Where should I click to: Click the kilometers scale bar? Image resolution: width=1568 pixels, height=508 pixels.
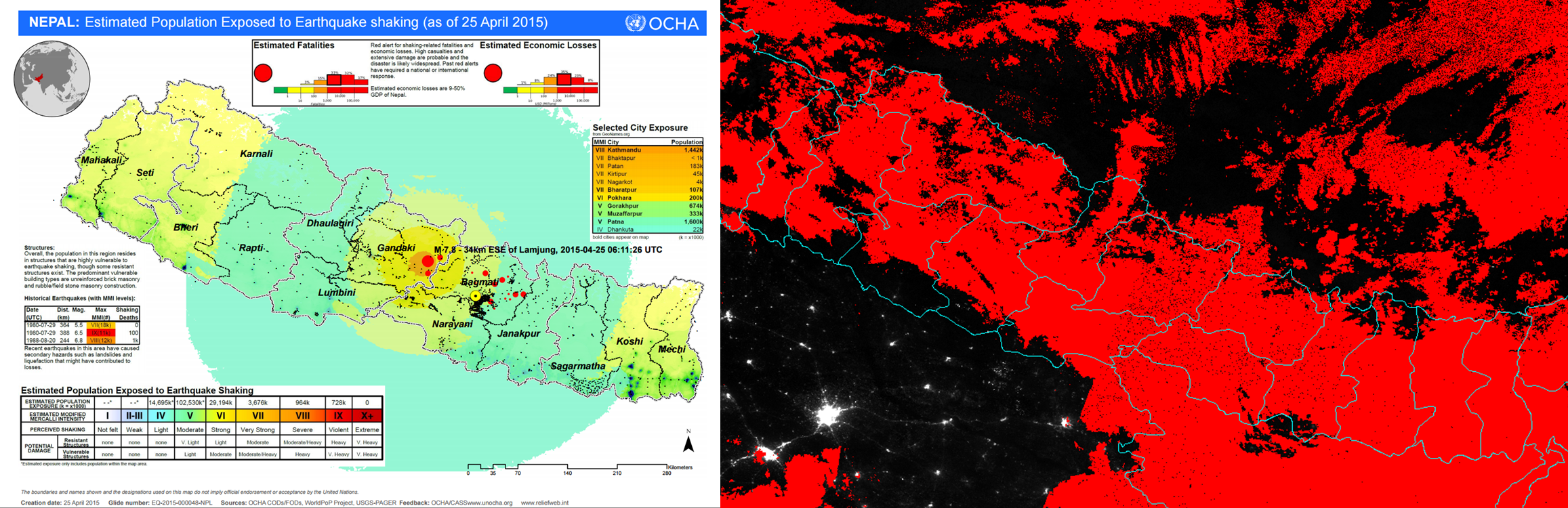click(579, 469)
